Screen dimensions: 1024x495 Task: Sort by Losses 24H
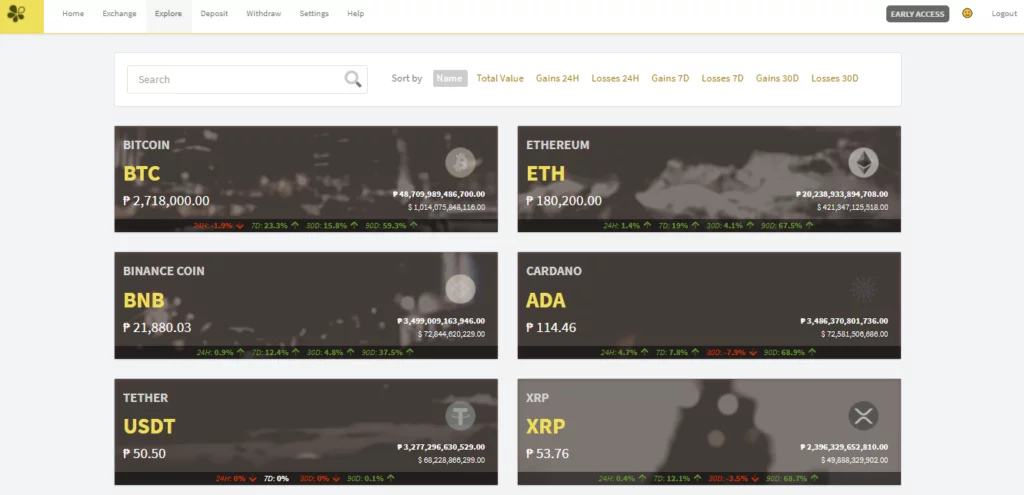tap(615, 78)
